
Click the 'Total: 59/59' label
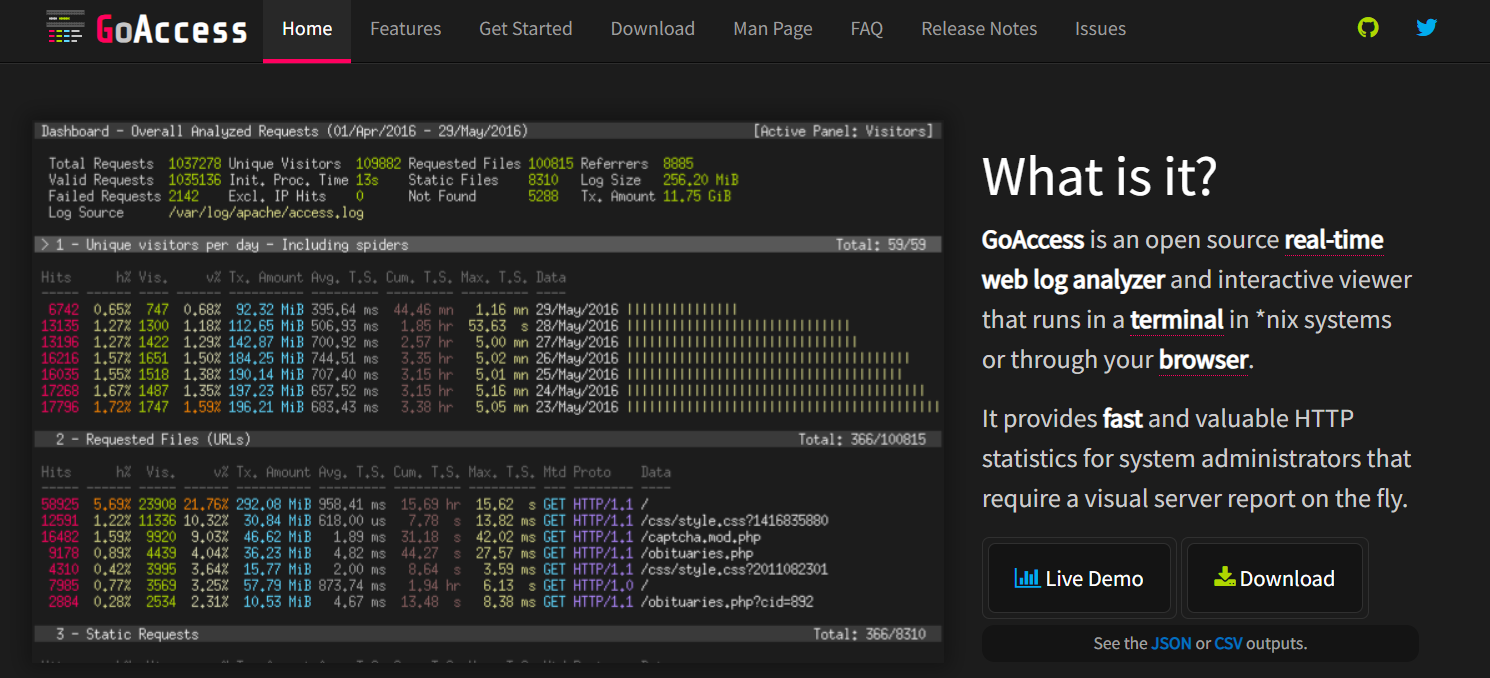[x=881, y=245]
